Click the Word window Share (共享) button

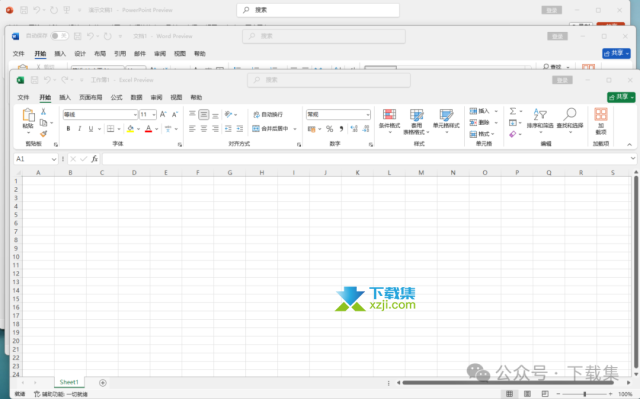(616, 53)
